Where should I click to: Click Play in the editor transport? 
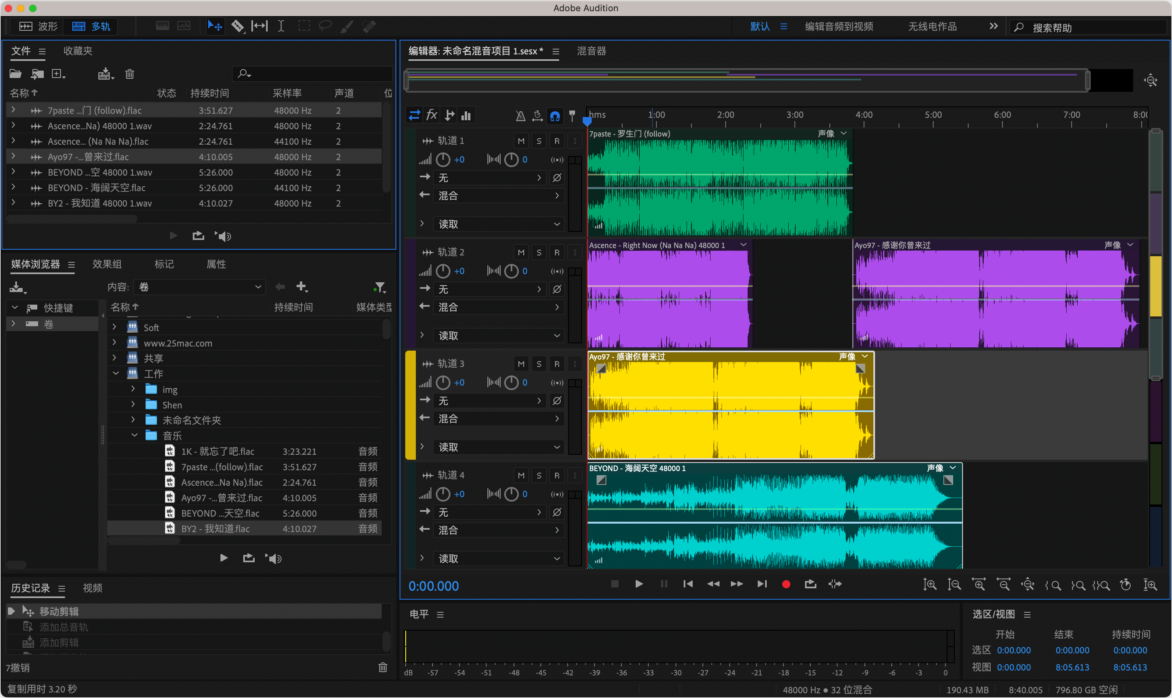pos(639,584)
